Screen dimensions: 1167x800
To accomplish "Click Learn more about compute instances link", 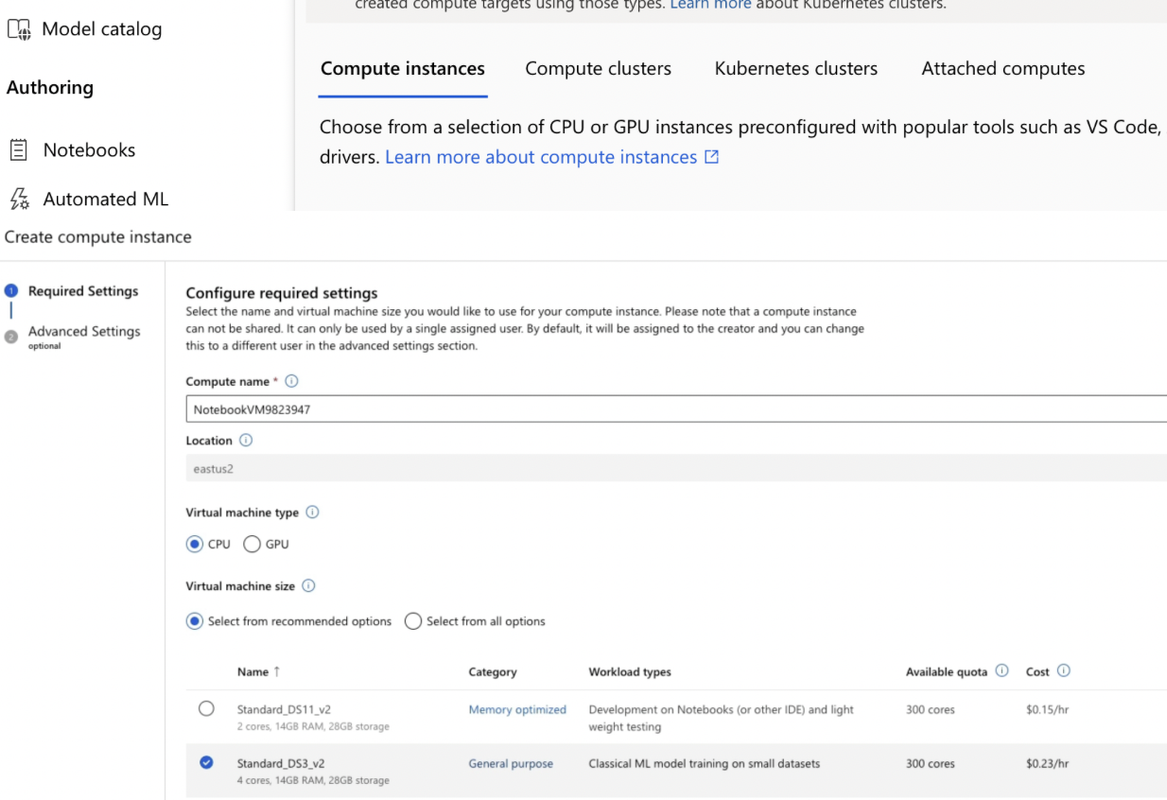I will click(x=541, y=156).
